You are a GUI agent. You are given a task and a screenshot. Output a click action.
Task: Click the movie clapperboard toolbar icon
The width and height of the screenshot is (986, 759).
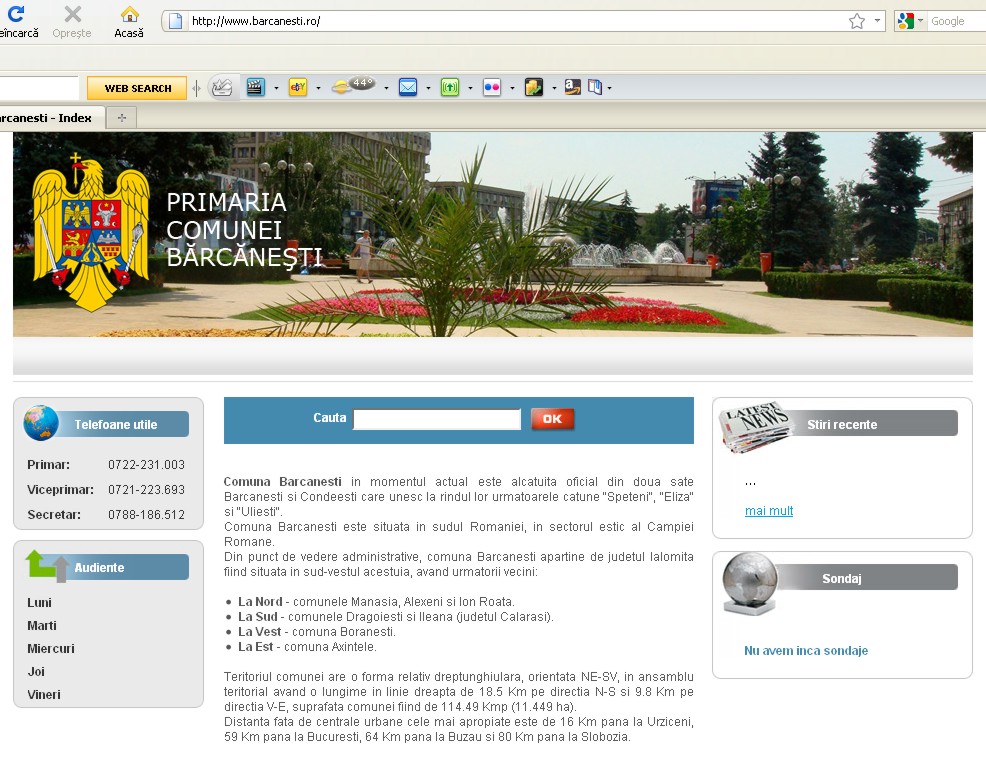point(256,87)
